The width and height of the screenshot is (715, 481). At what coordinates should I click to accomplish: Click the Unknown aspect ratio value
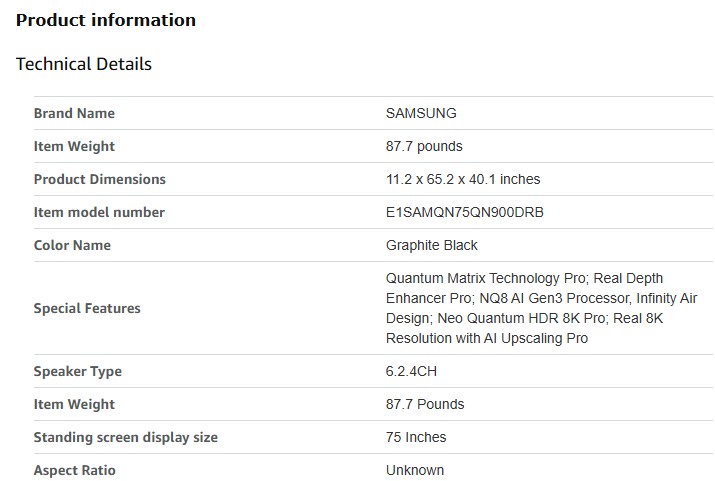415,471
